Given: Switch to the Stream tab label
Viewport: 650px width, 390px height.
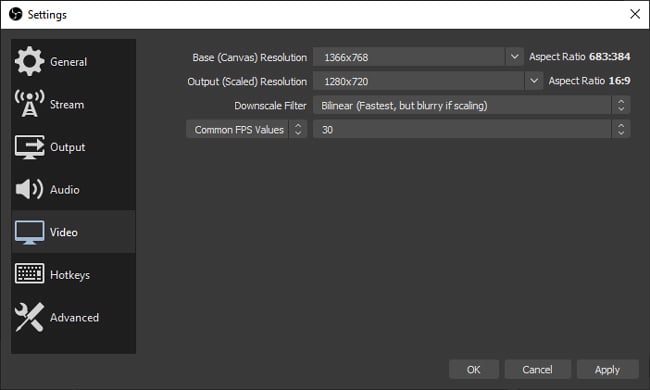Looking at the screenshot, I should tap(67, 104).
